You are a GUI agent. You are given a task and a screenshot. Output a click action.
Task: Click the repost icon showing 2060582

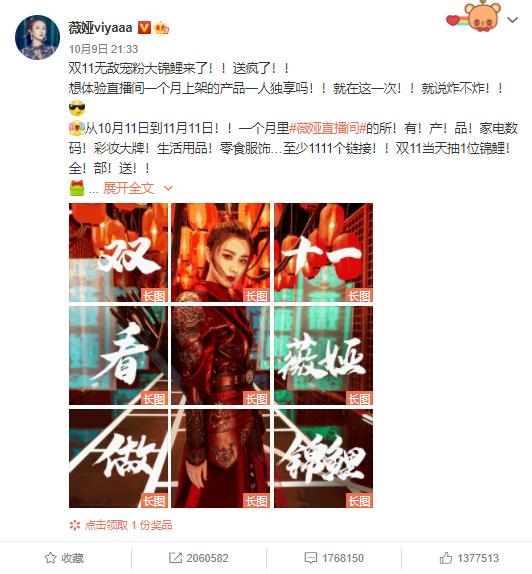click(x=199, y=558)
